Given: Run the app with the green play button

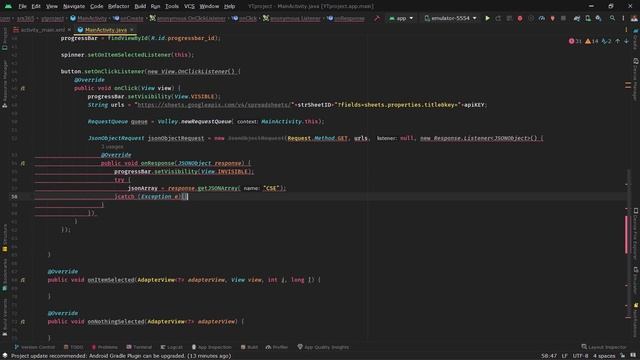Looking at the screenshot, I should pyautogui.click(x=487, y=18).
